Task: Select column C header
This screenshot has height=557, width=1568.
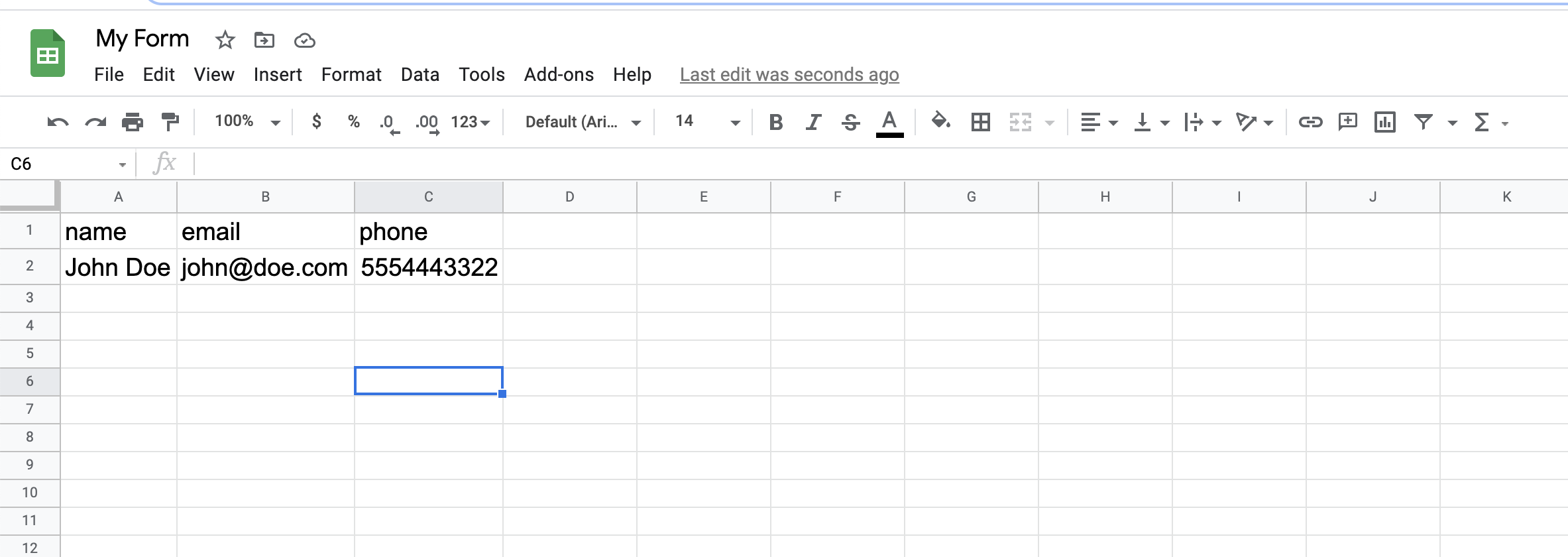Action: point(429,196)
